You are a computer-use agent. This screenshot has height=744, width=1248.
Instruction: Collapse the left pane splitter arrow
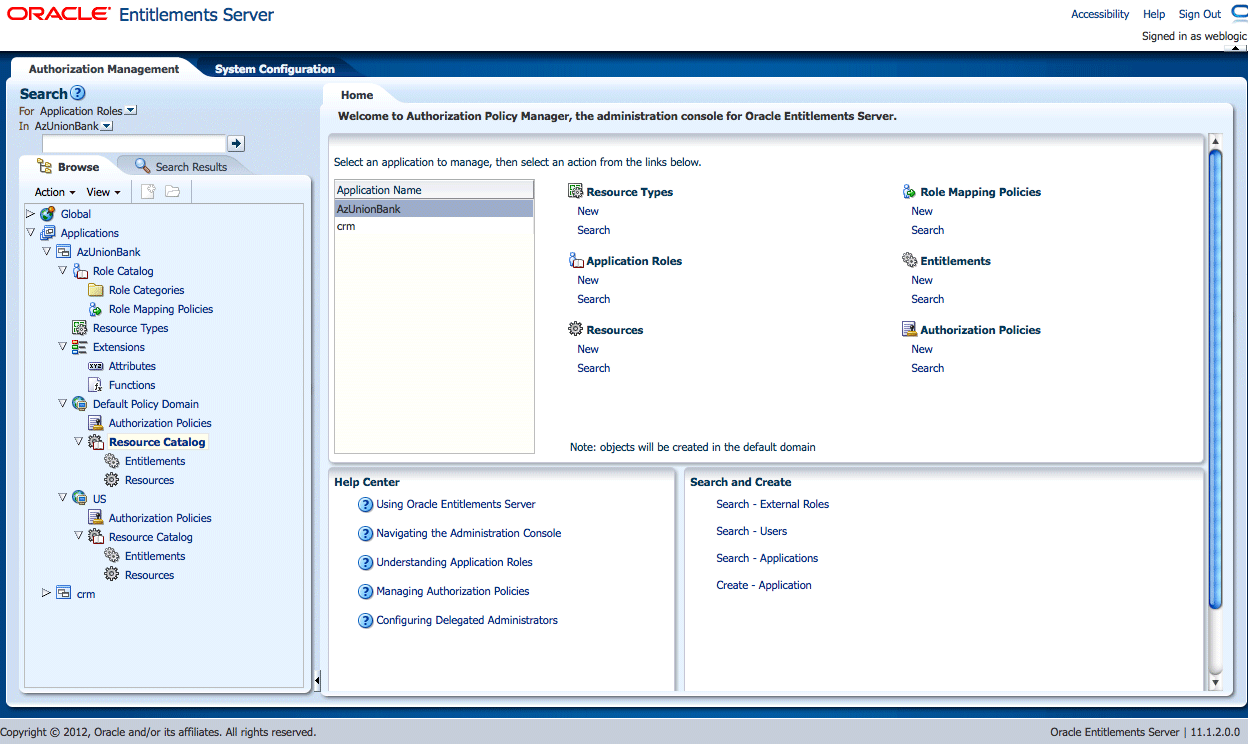point(317,681)
